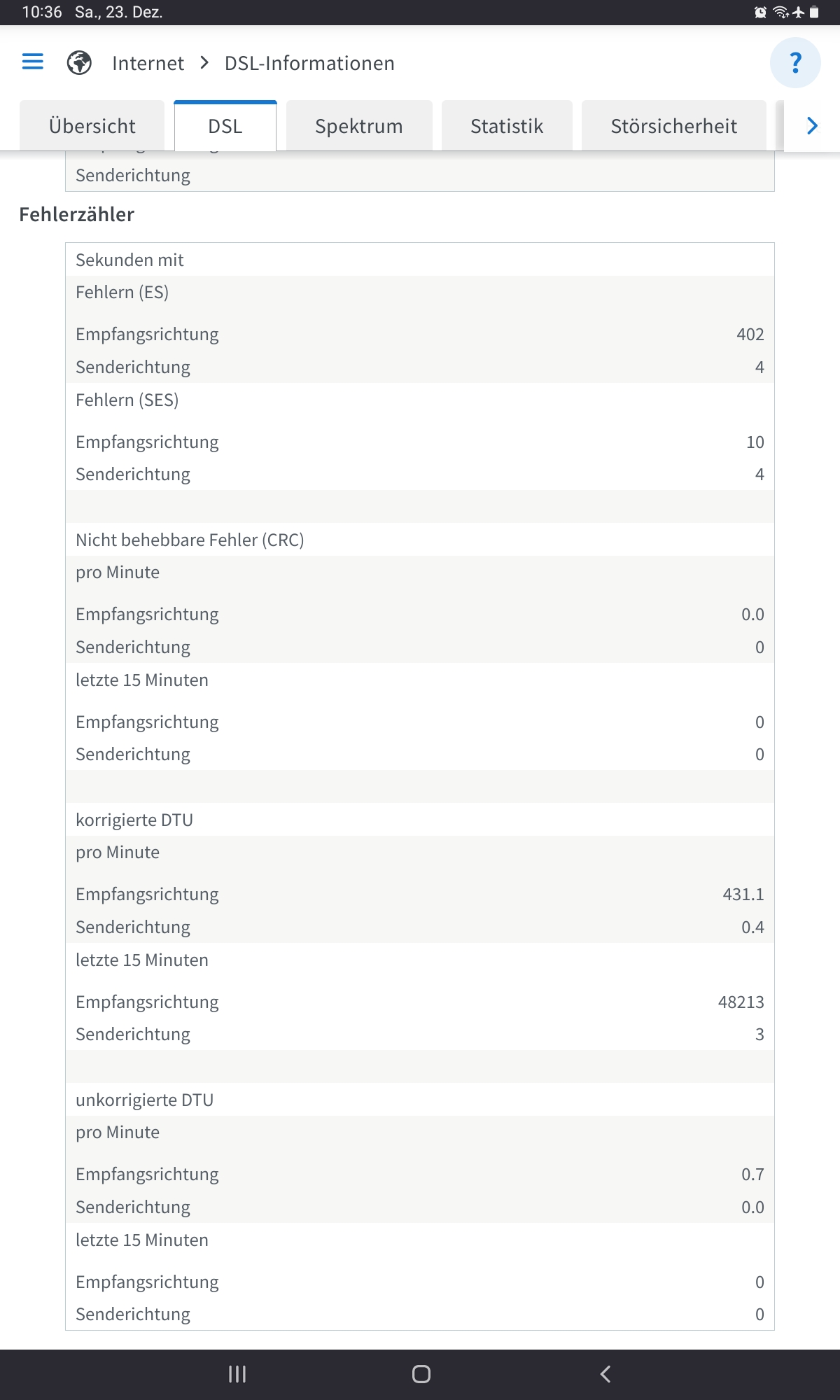
Task: Open the Statistik tab
Action: click(x=506, y=126)
